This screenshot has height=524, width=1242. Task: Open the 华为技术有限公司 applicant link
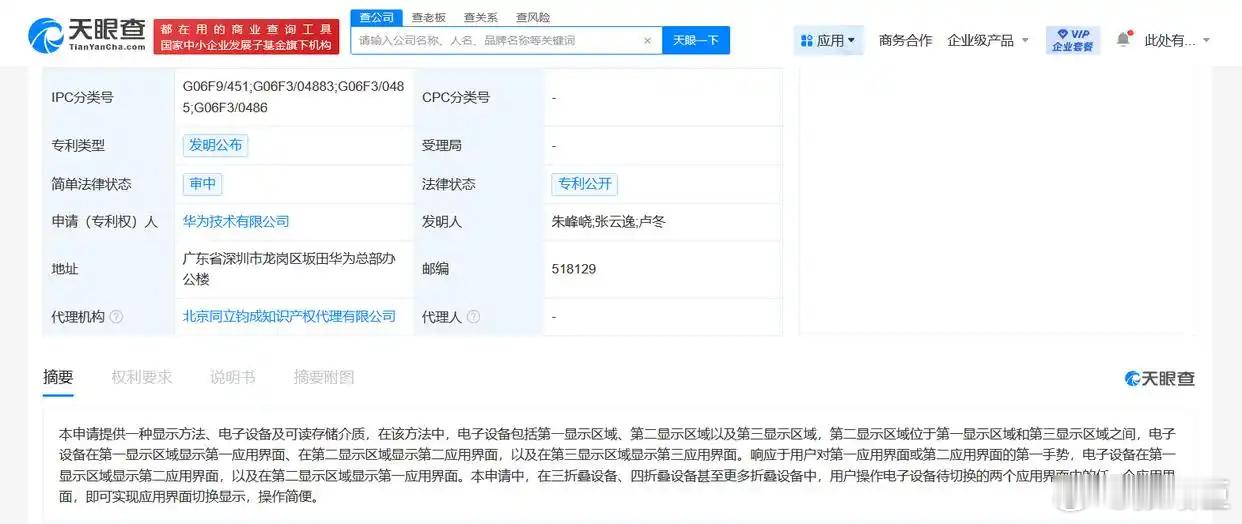(236, 221)
